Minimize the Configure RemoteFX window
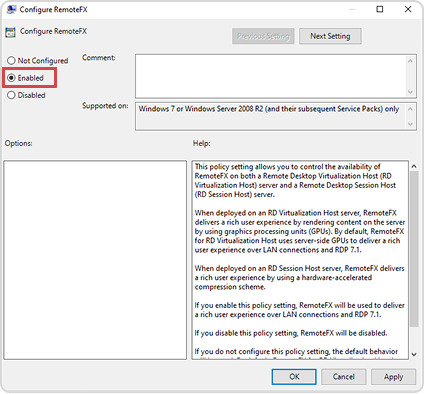 [x=352, y=9]
